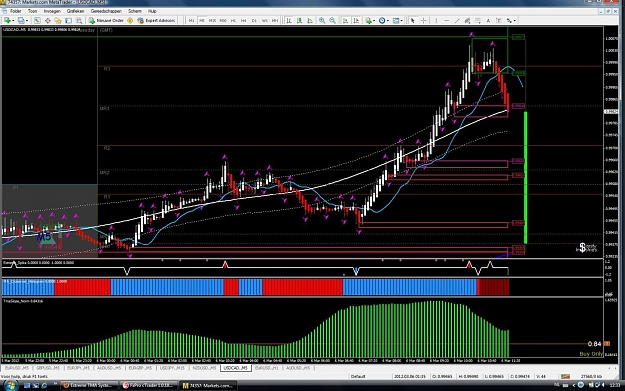The image size is (625, 391).
Task: Switch chart to bar chart
Action: (x=289, y=20)
